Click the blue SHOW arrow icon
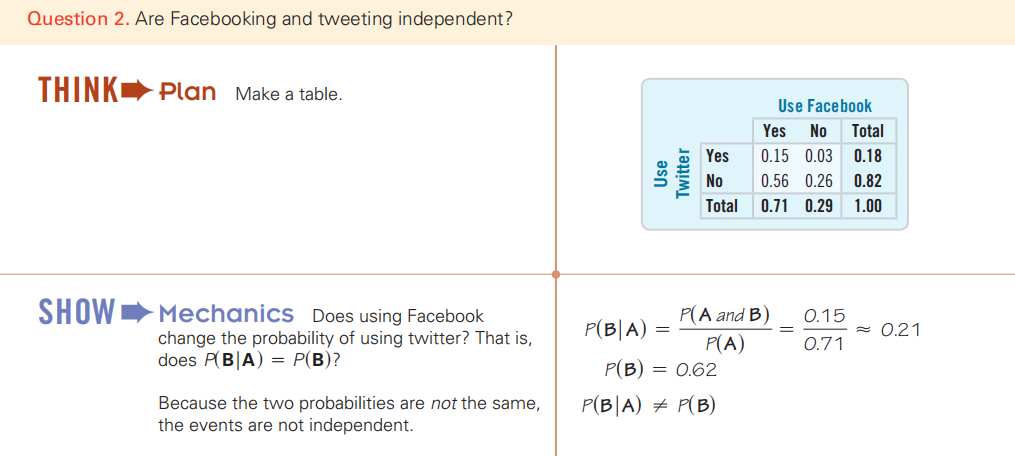Viewport: 1015px width, 456px height. pyautogui.click(x=137, y=312)
